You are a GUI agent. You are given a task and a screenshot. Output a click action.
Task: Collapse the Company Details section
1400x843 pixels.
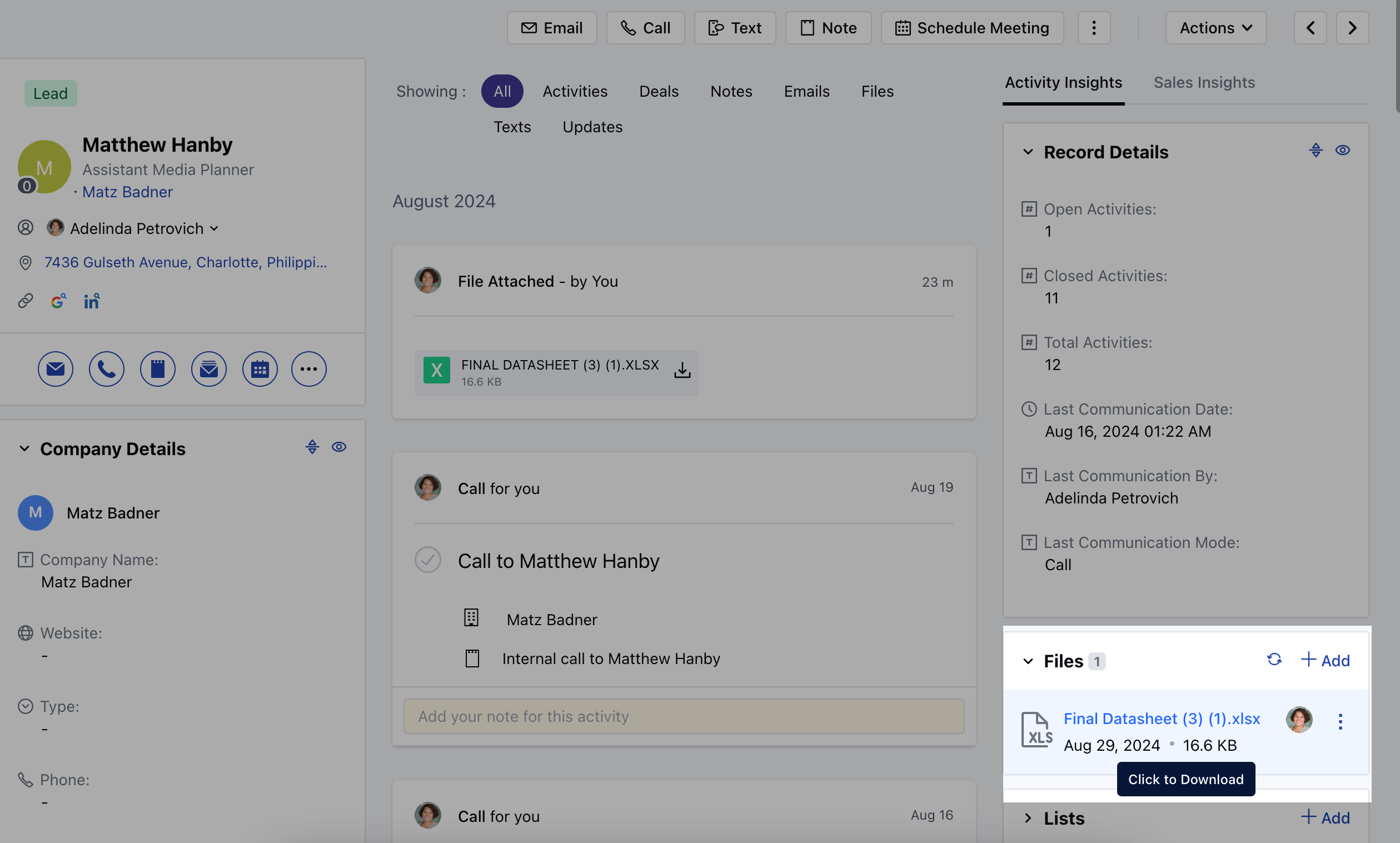click(24, 449)
